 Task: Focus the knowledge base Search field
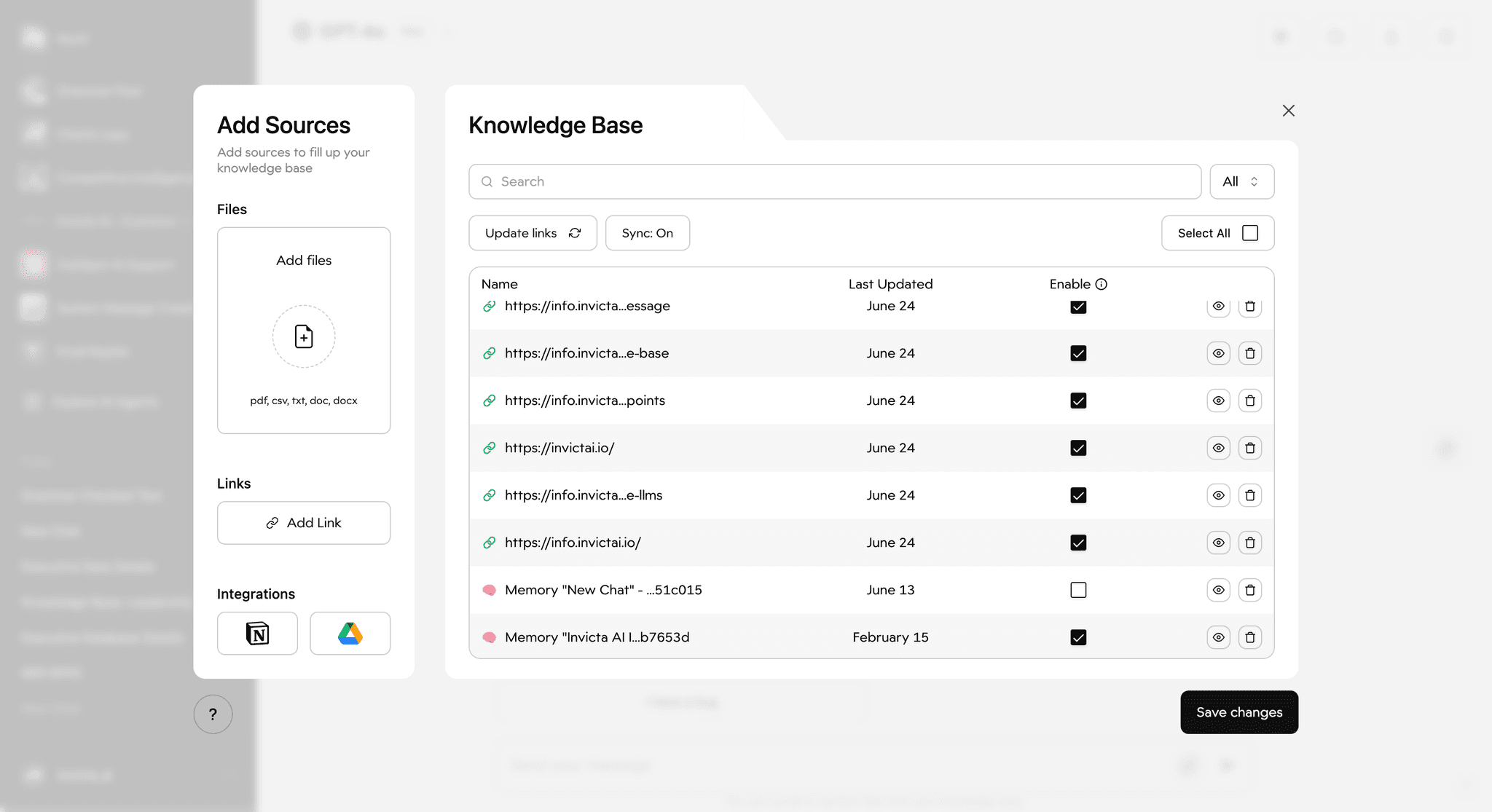click(835, 181)
